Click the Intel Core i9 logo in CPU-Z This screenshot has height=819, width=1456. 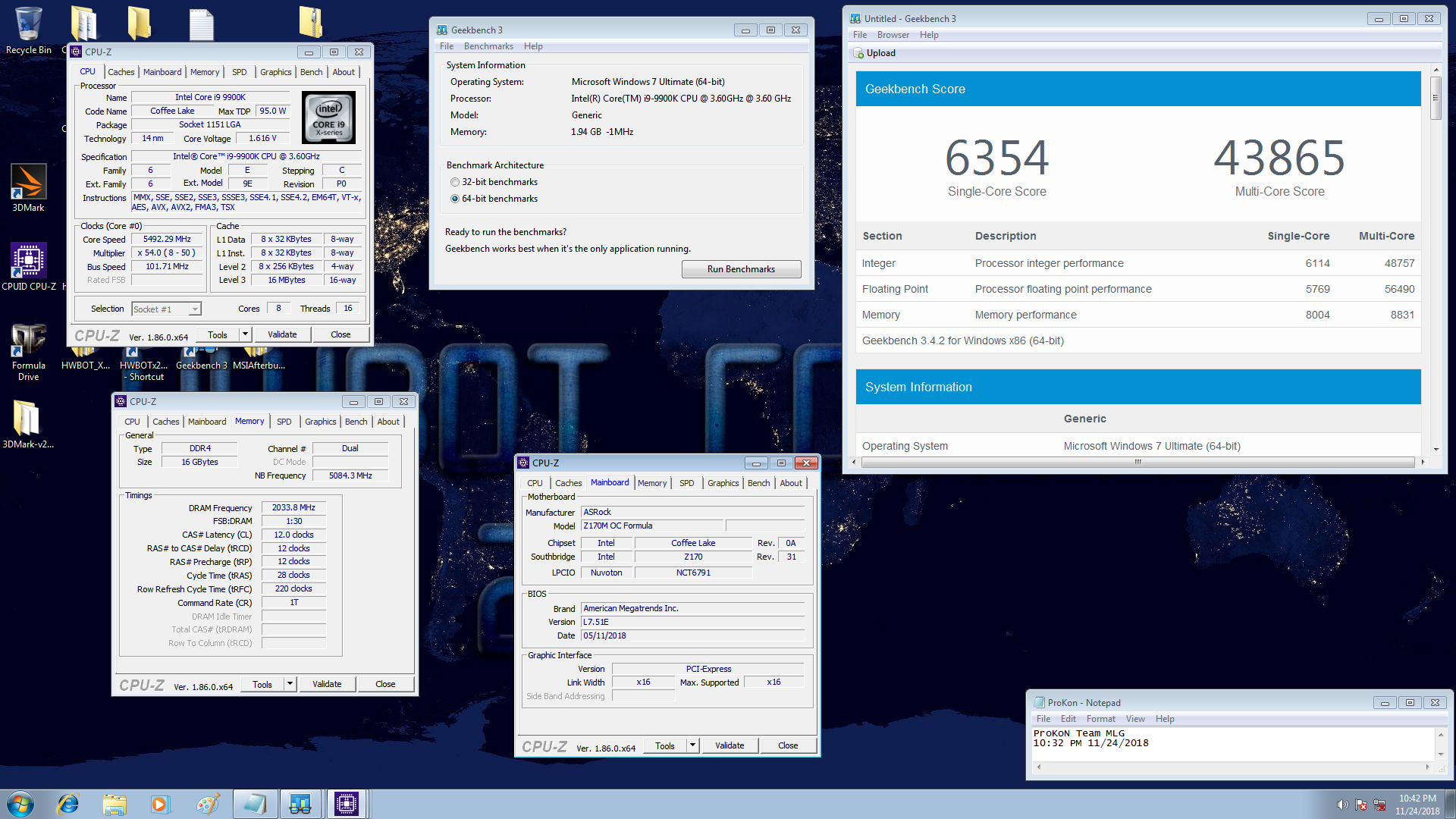(329, 118)
